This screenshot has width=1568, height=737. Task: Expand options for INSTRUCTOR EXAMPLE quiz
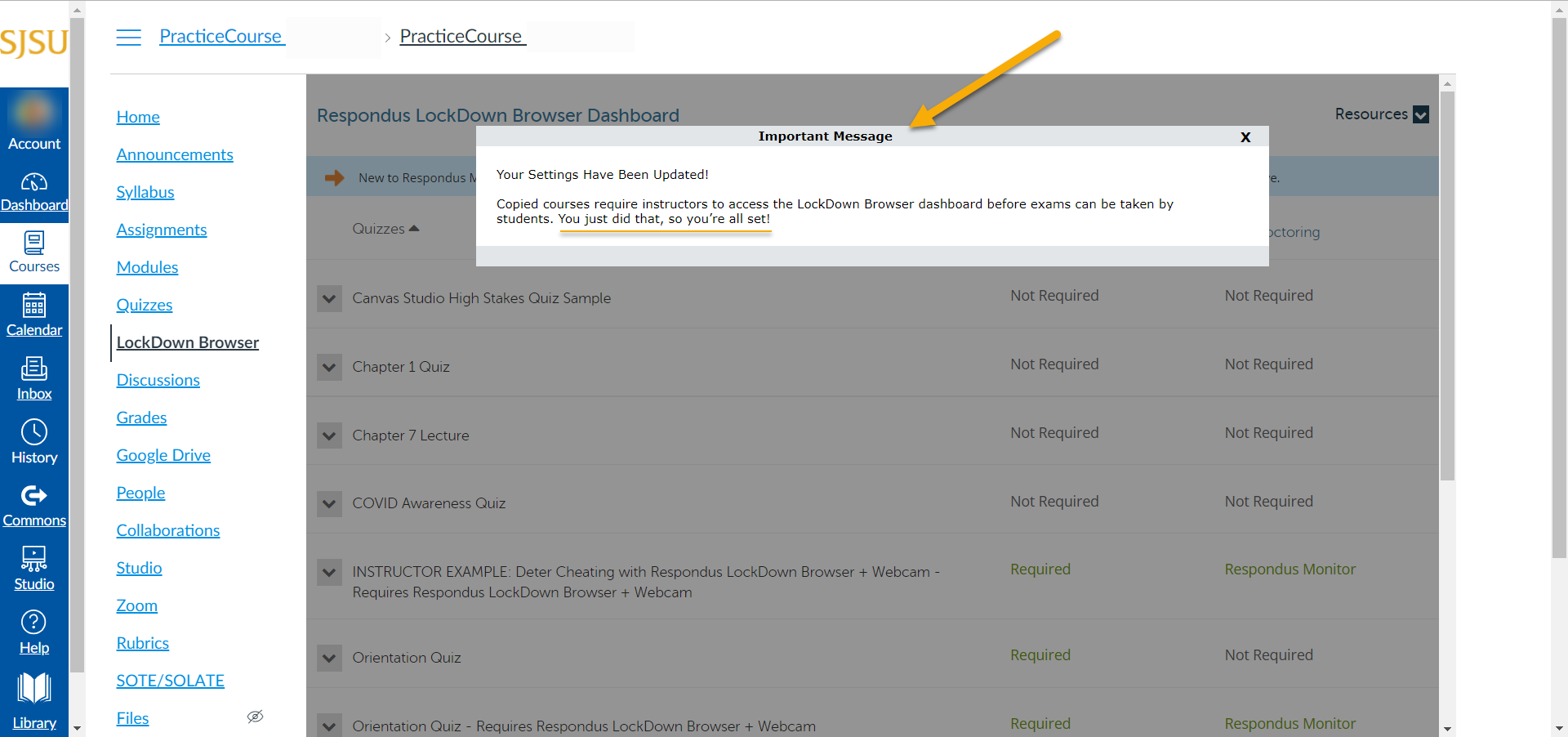coord(329,572)
